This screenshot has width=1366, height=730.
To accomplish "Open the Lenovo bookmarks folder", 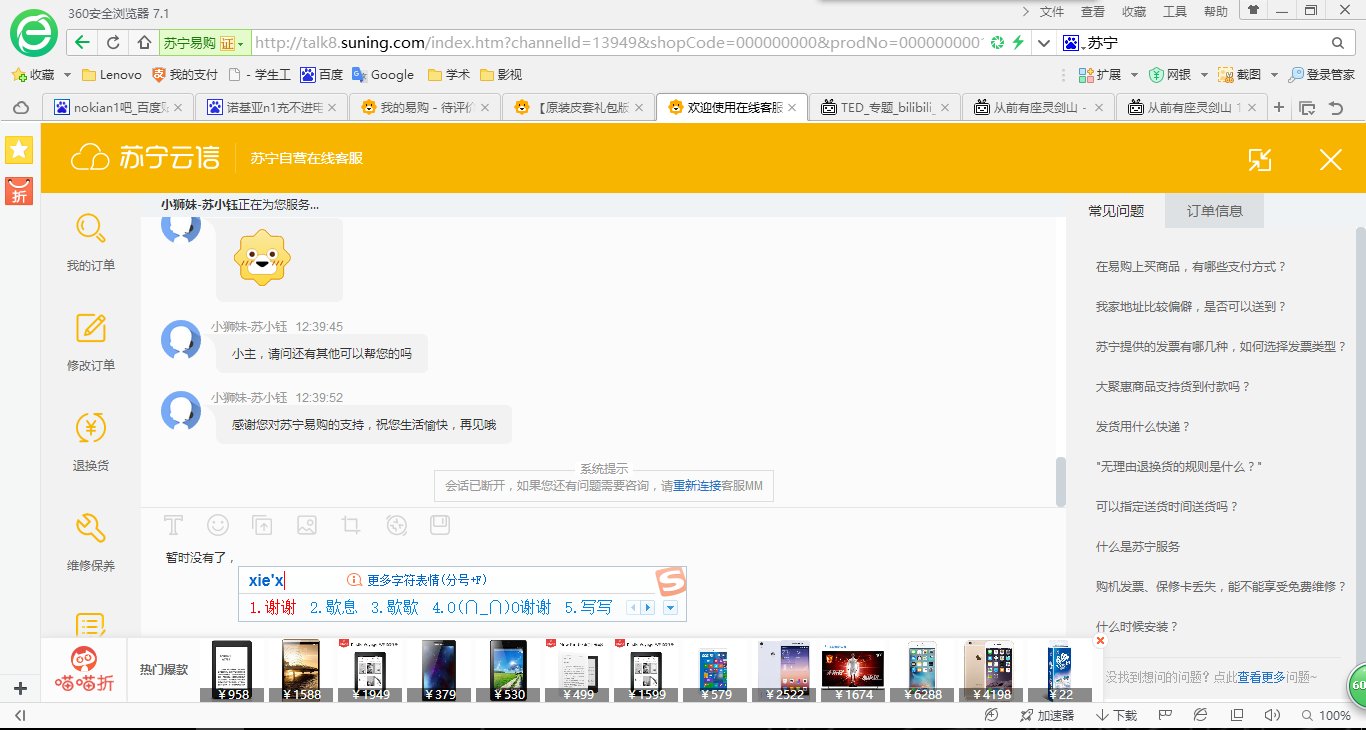I will coord(111,75).
